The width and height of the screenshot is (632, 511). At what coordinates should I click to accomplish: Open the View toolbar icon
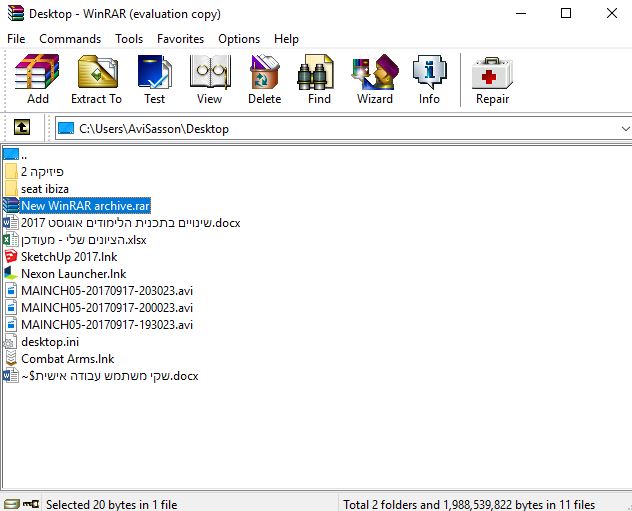[210, 72]
